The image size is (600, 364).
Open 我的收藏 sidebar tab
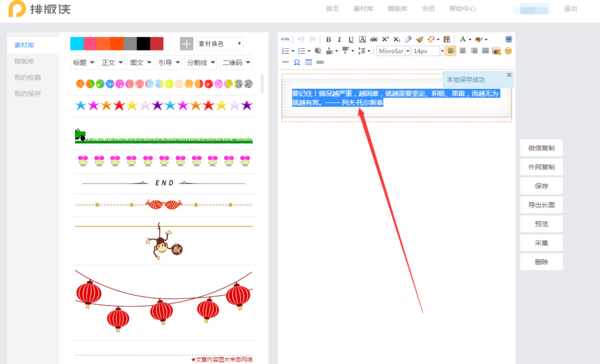28,77
